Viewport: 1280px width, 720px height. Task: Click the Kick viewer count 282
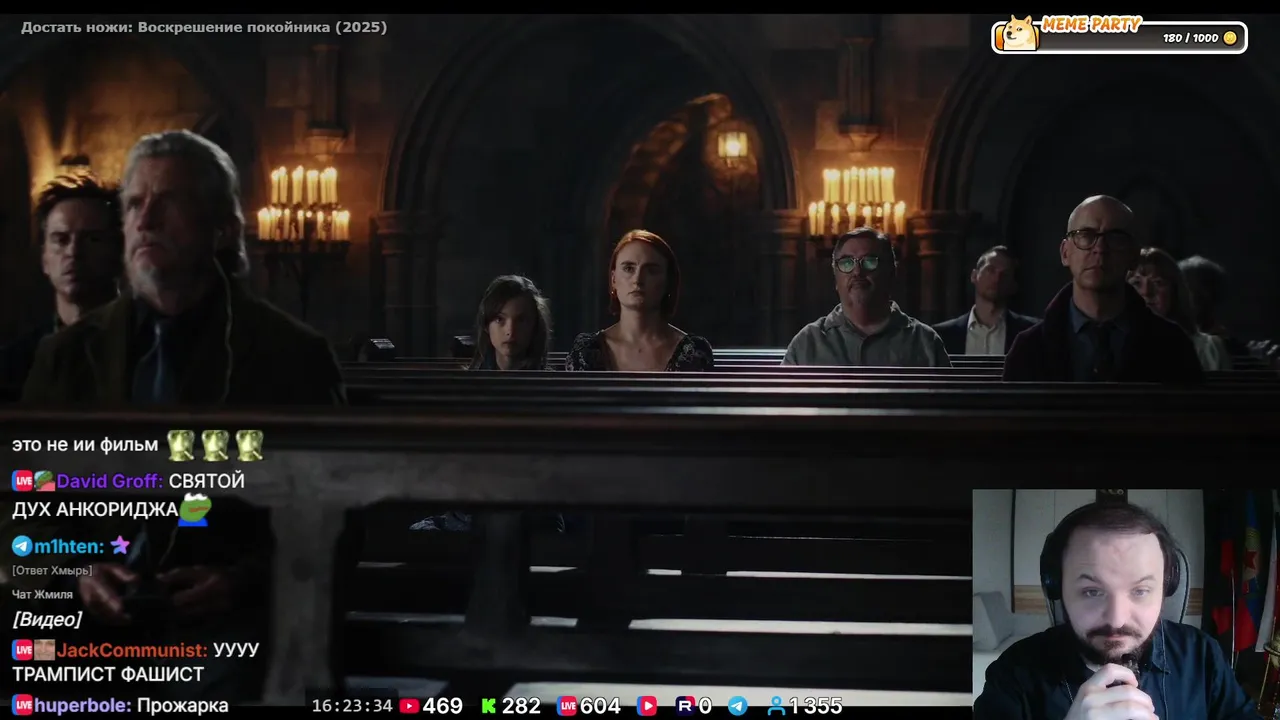[521, 706]
